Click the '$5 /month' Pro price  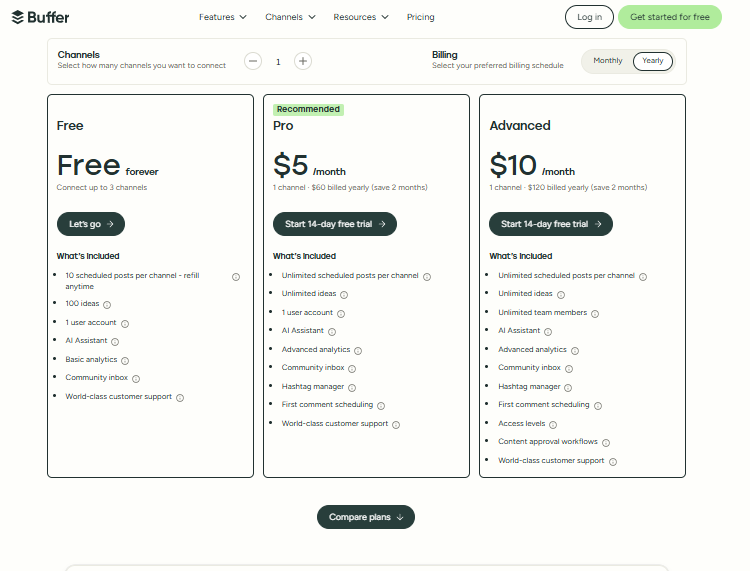pyautogui.click(x=309, y=165)
